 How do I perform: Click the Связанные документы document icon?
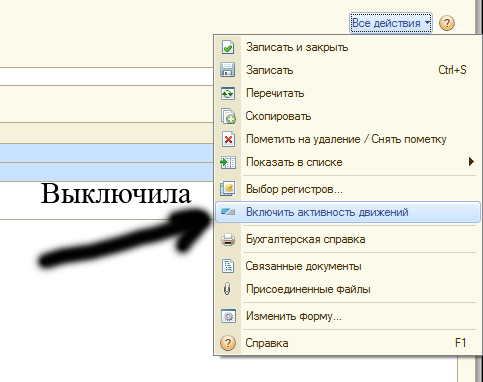coord(228,266)
